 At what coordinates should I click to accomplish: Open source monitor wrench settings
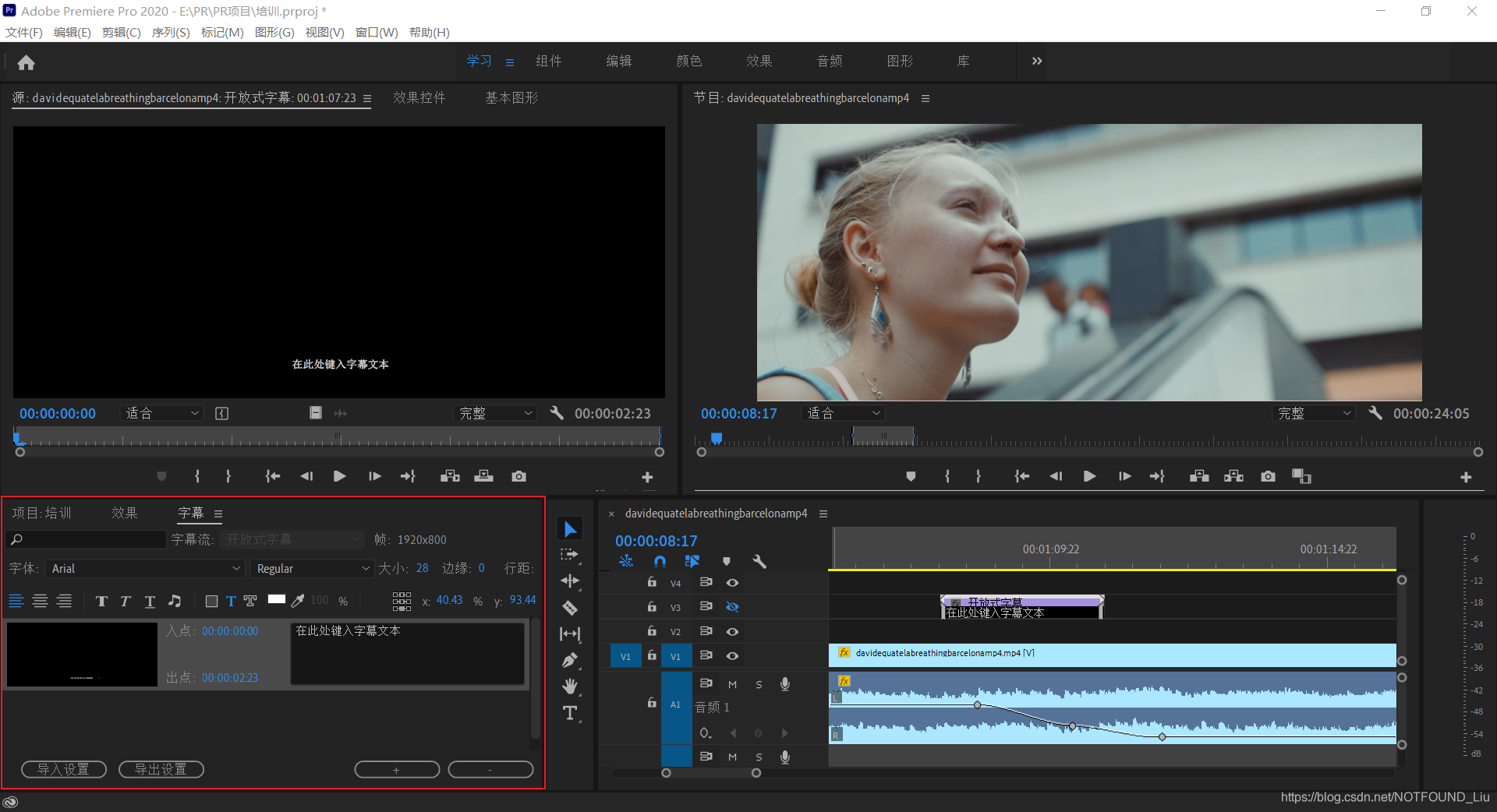557,413
